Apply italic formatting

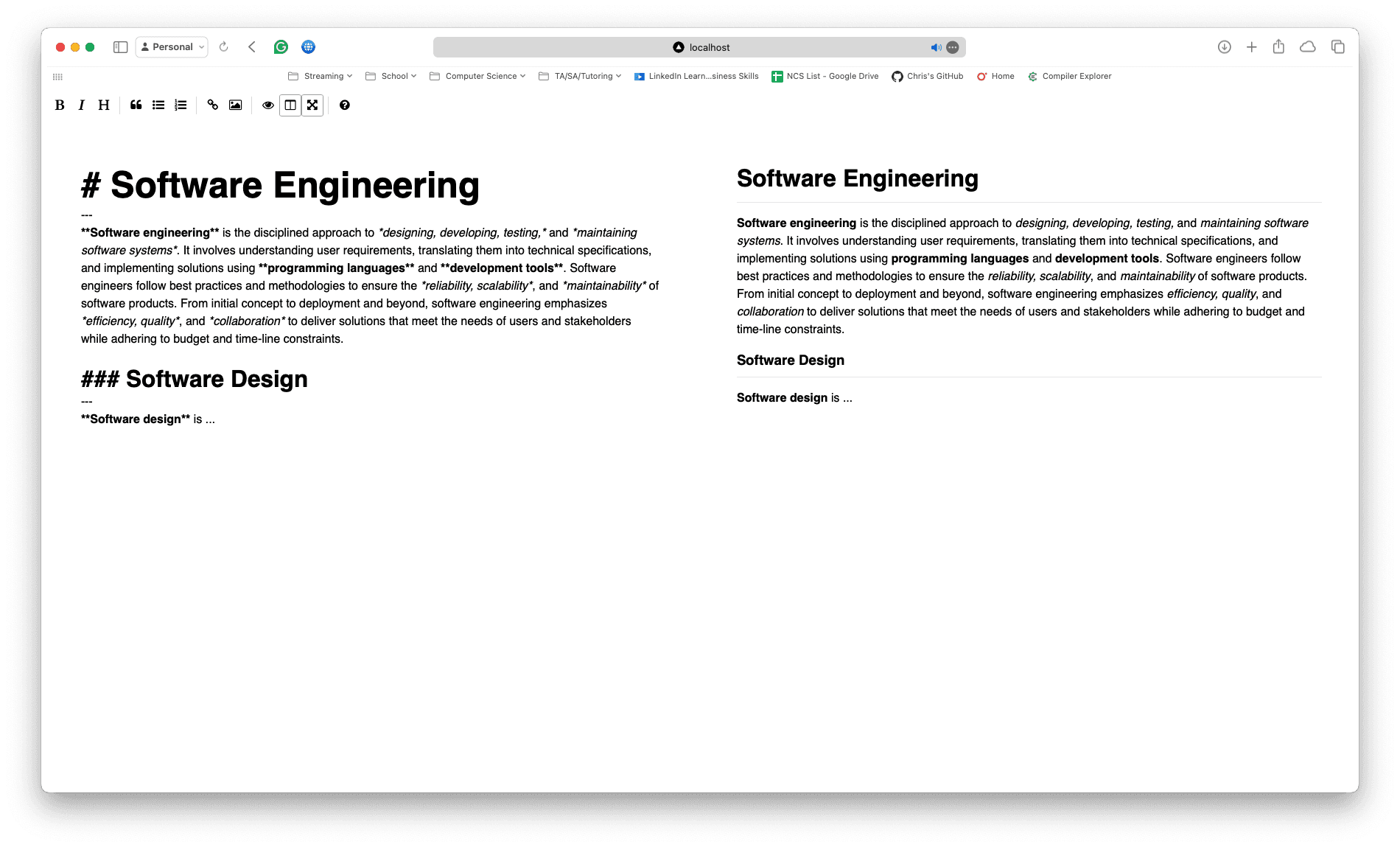coord(81,105)
